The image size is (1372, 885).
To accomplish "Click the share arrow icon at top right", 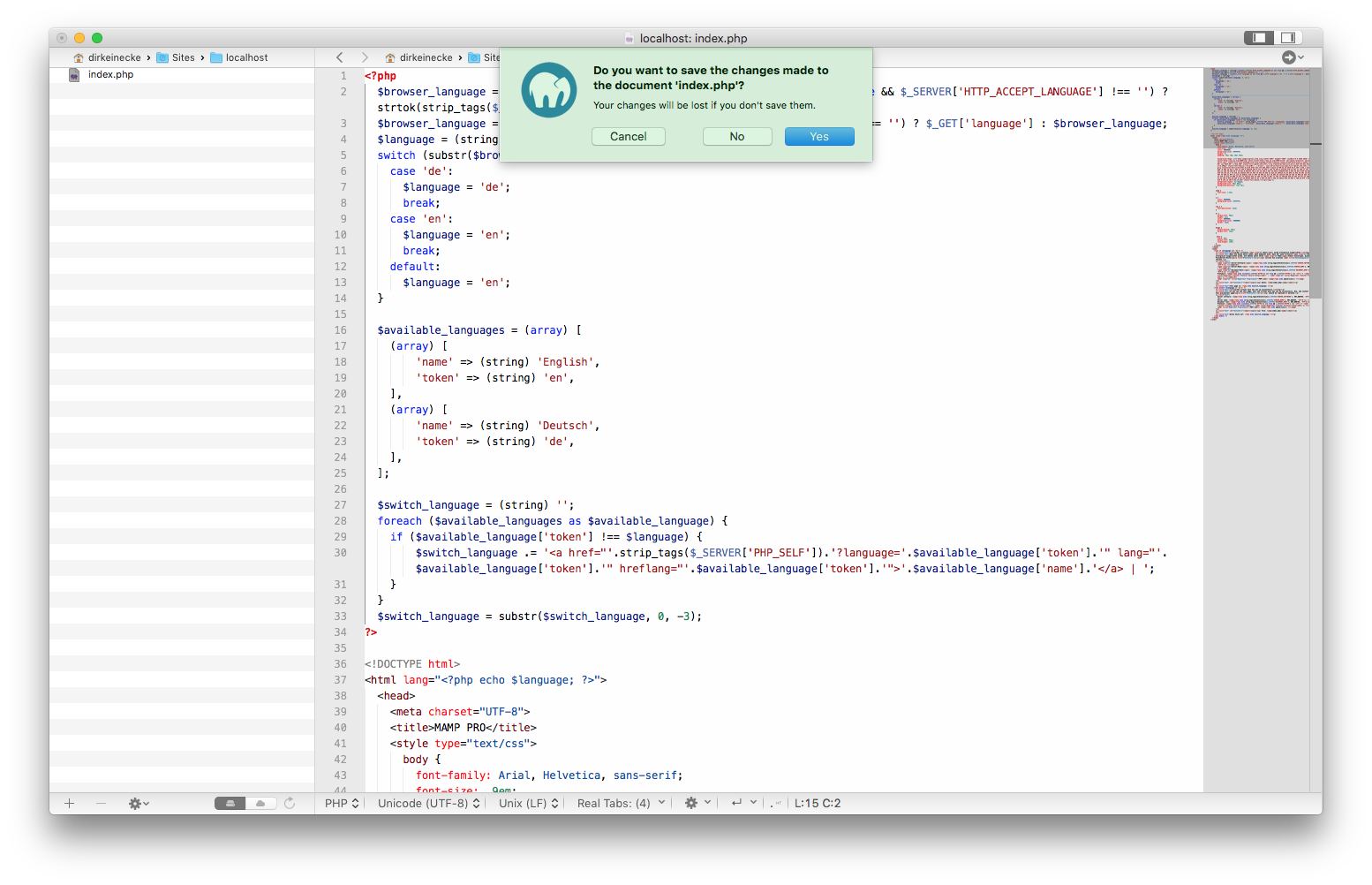I will click(1289, 57).
